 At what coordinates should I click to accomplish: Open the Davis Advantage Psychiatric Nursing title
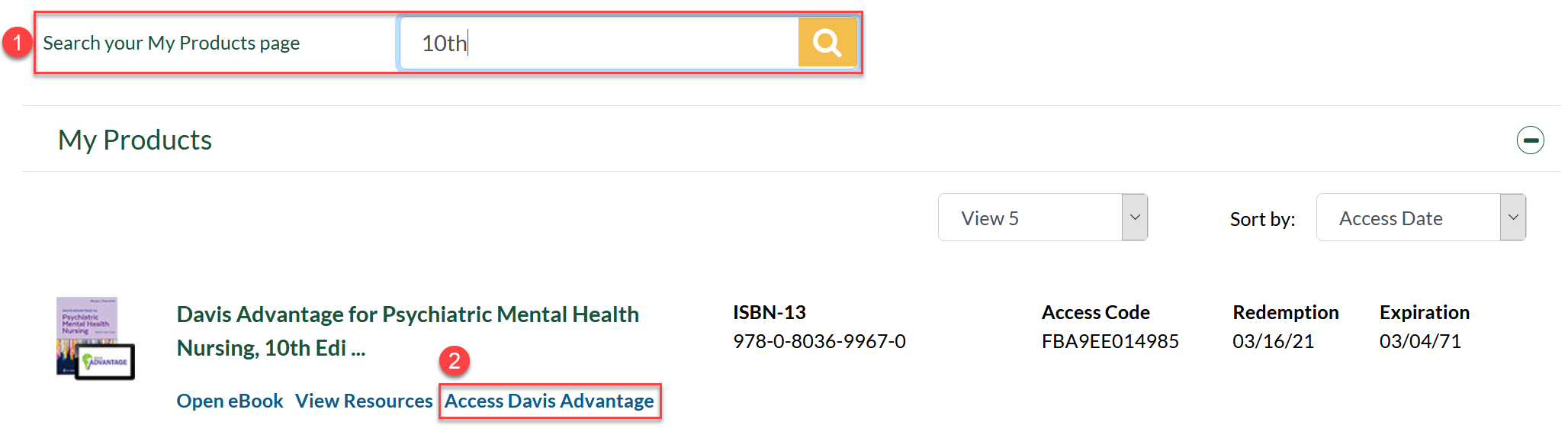[x=407, y=330]
